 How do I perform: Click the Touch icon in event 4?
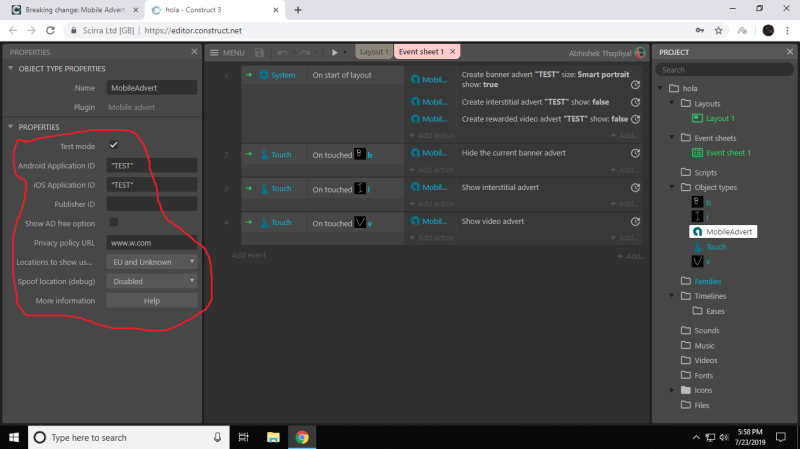[264, 222]
